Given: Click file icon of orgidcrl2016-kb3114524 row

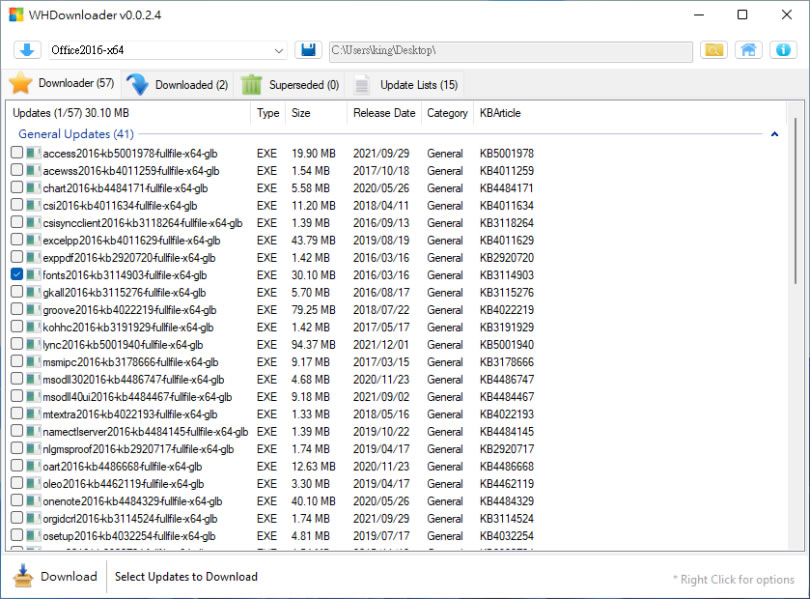Looking at the screenshot, I should click(x=34, y=518).
